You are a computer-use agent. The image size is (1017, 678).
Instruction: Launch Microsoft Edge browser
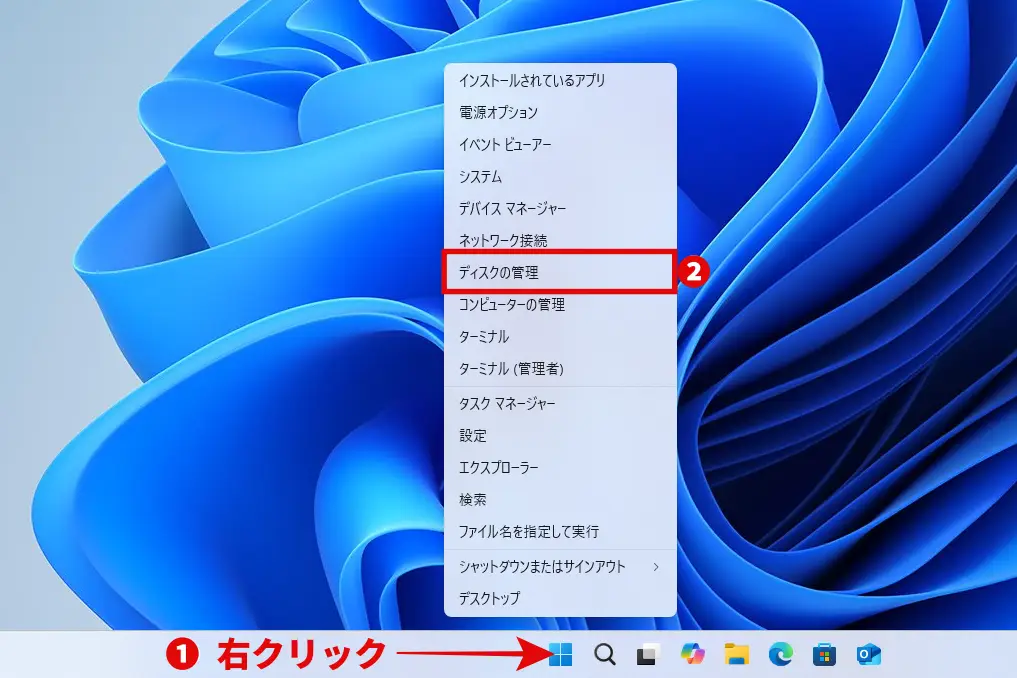pos(781,655)
